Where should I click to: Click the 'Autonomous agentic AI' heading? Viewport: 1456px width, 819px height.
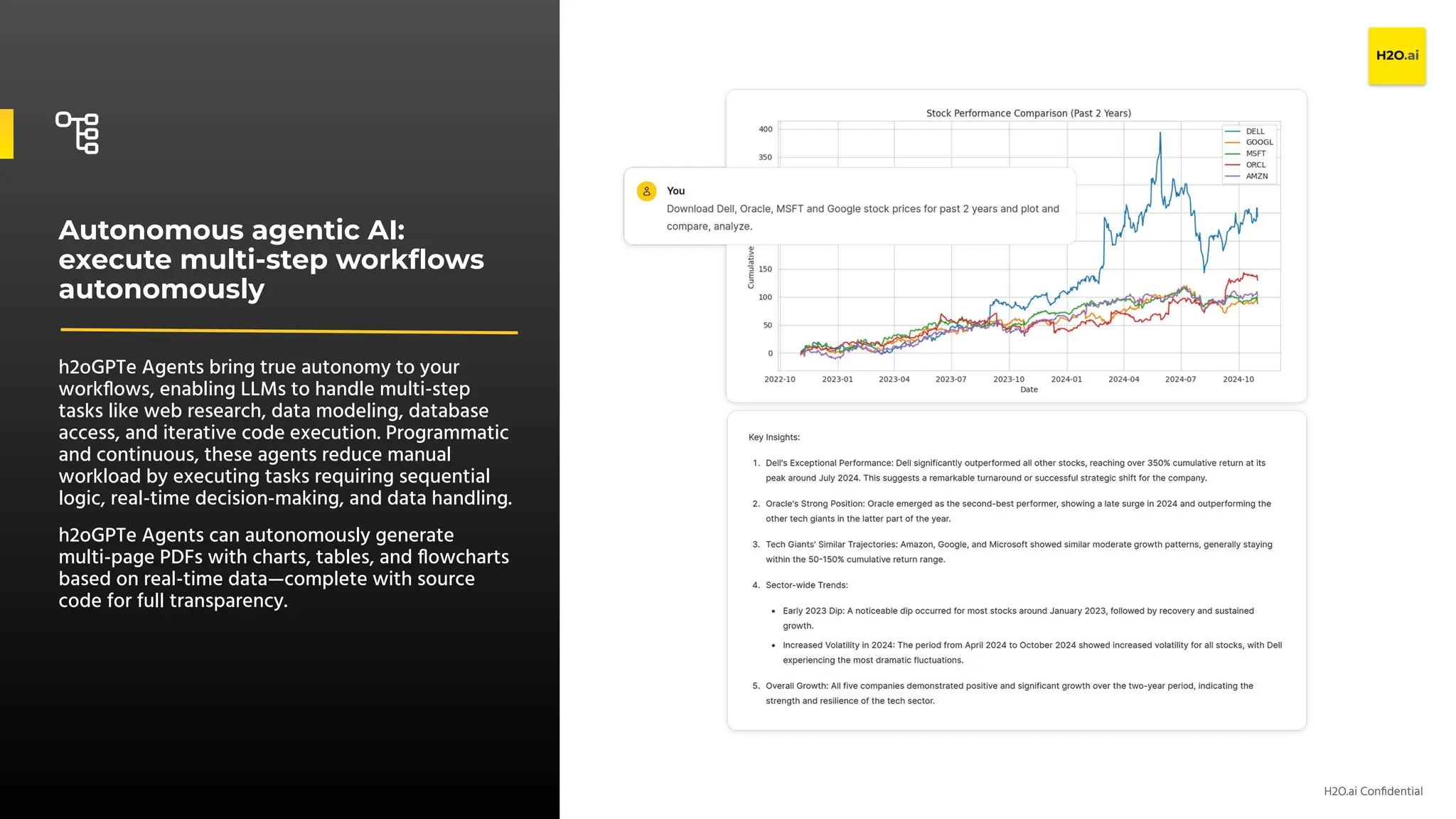pos(271,259)
